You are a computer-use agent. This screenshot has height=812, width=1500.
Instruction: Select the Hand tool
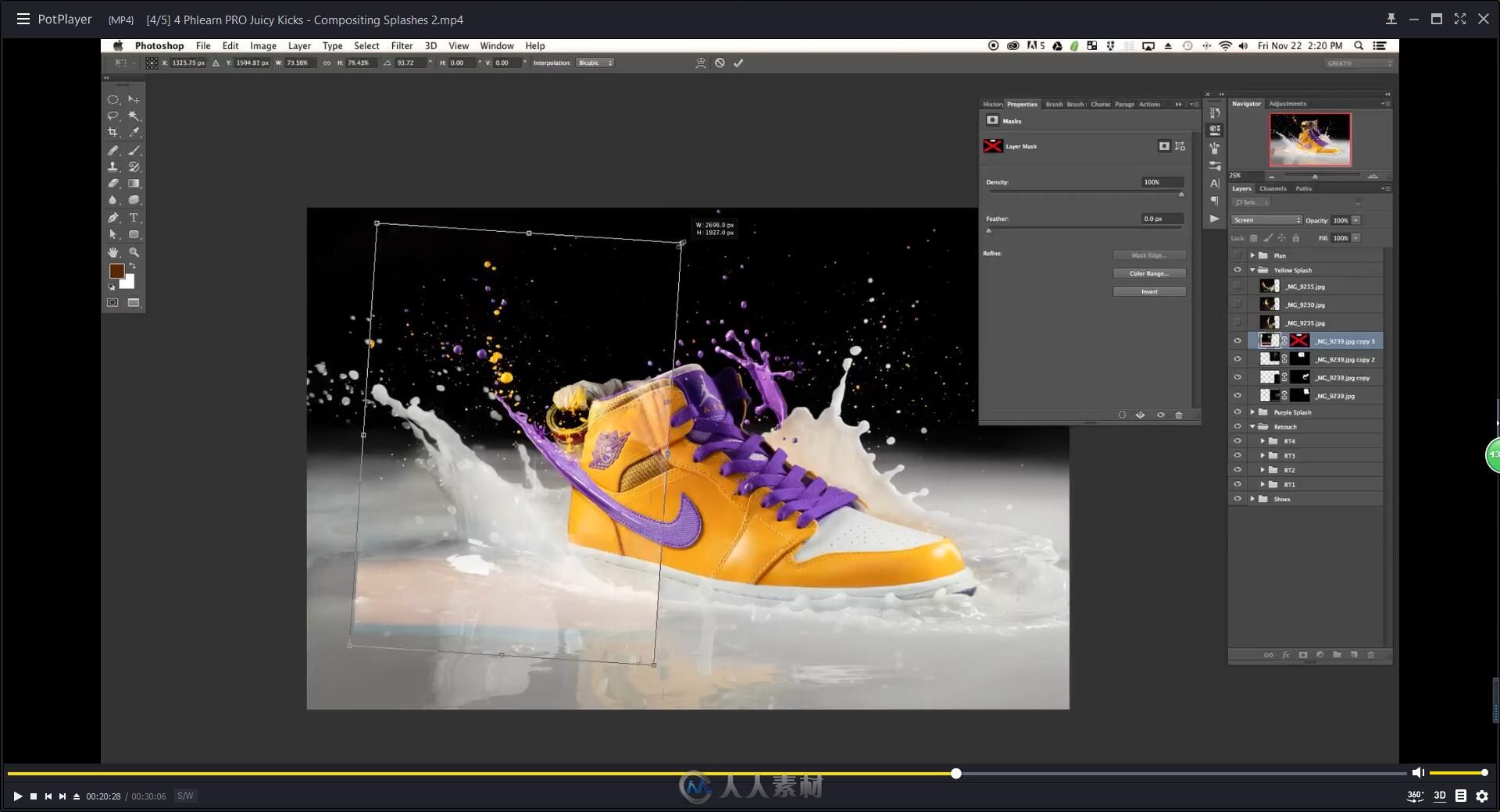112,252
